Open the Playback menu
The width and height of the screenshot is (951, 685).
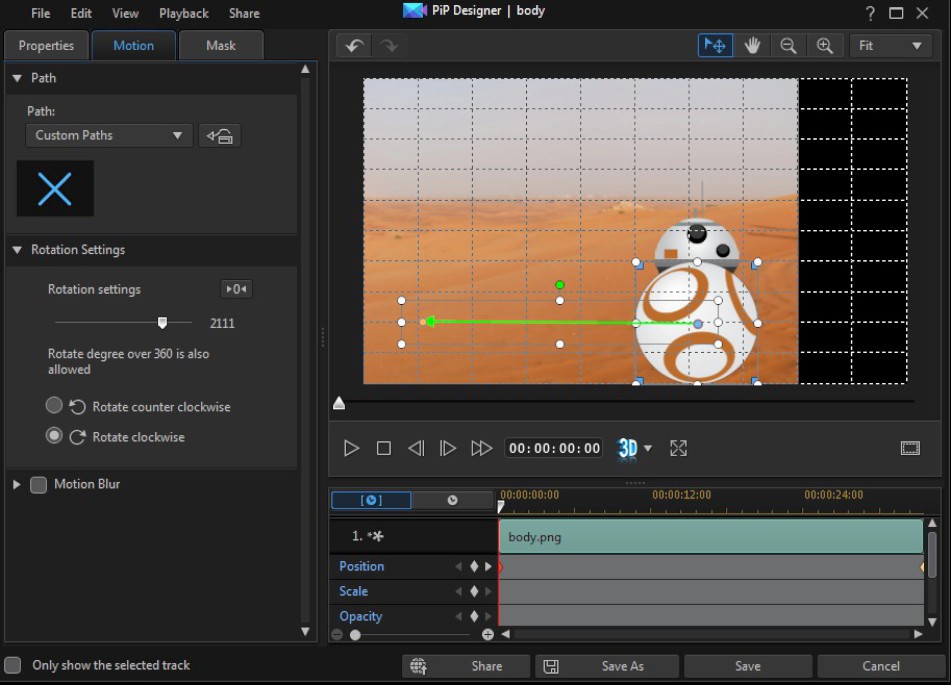(184, 13)
